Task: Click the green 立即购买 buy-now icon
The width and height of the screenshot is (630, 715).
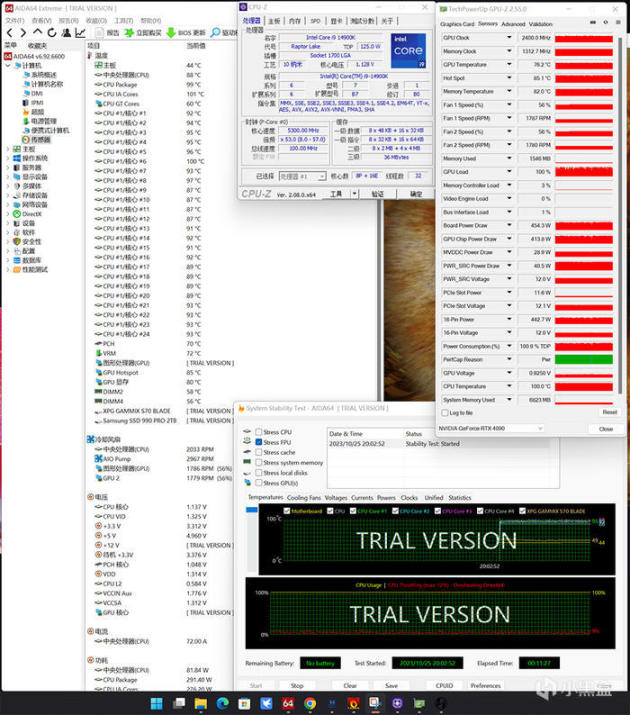Action: (129, 32)
